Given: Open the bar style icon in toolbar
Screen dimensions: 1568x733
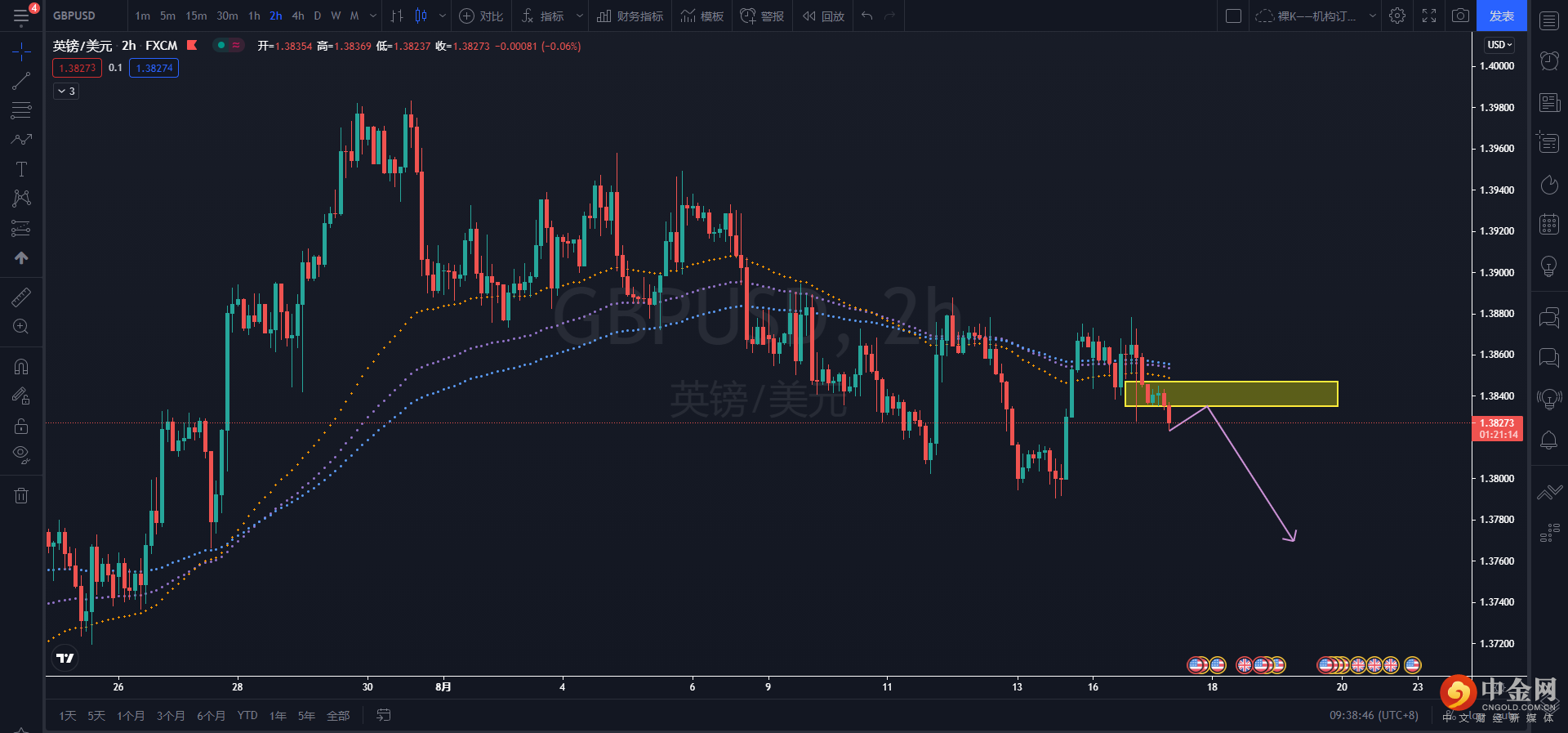Looking at the screenshot, I should [397, 16].
